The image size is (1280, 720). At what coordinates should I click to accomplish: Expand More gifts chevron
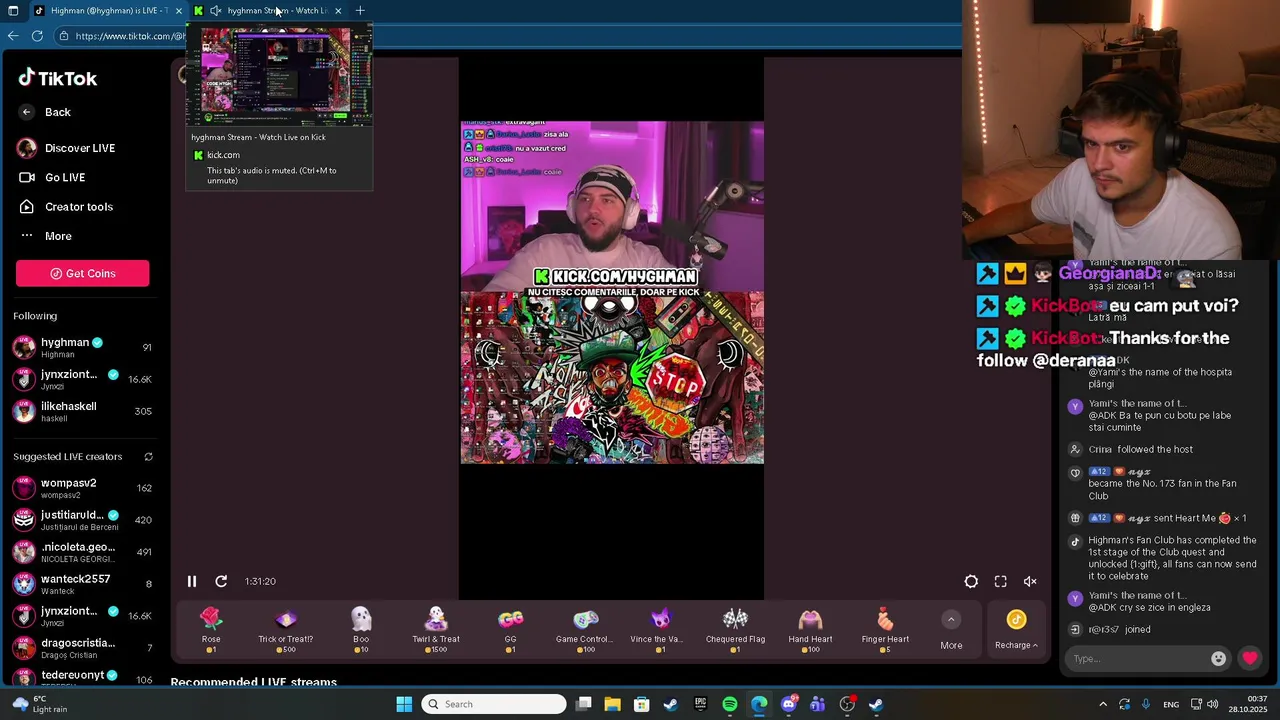tap(951, 620)
